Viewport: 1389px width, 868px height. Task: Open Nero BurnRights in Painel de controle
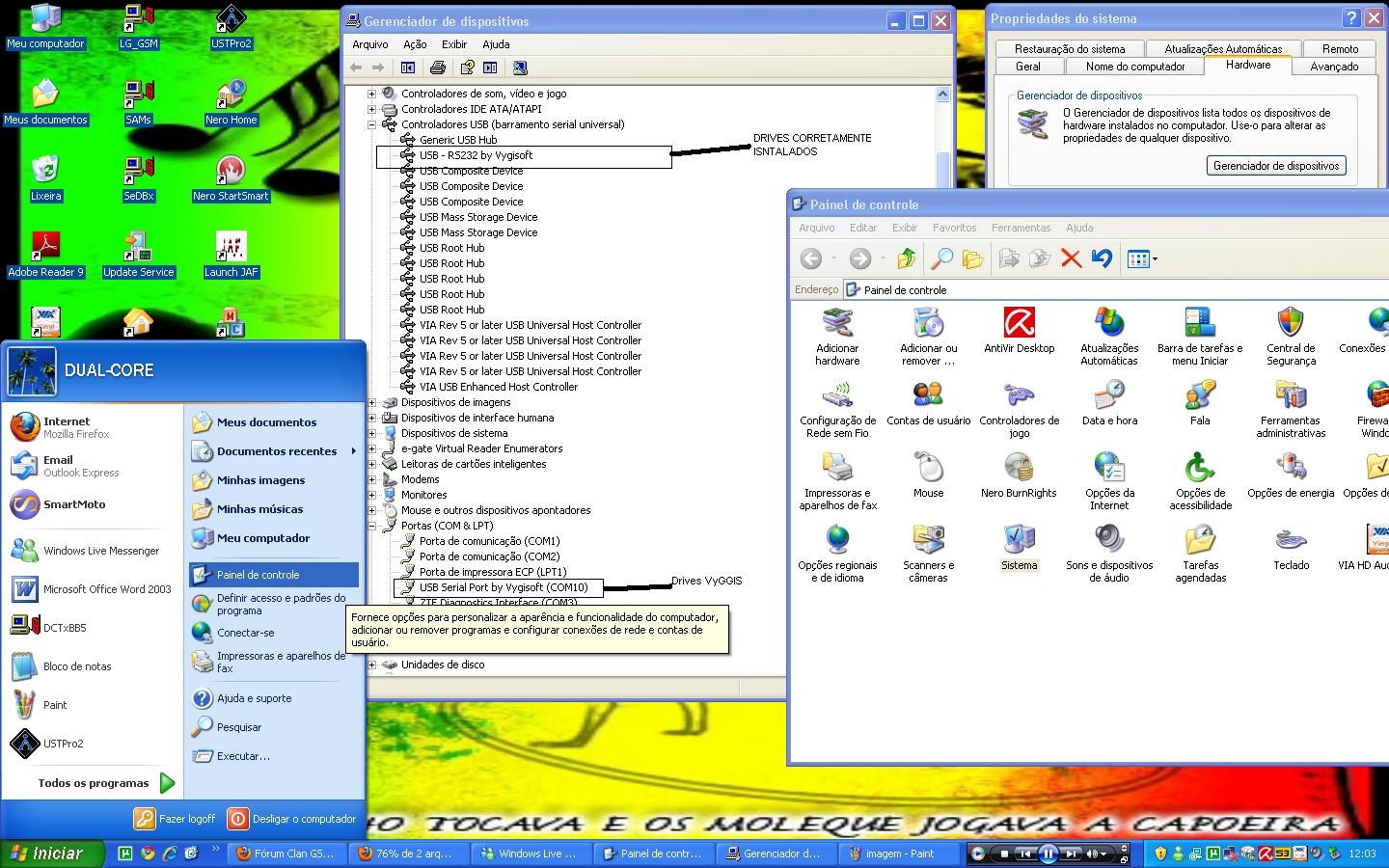click(x=1019, y=475)
